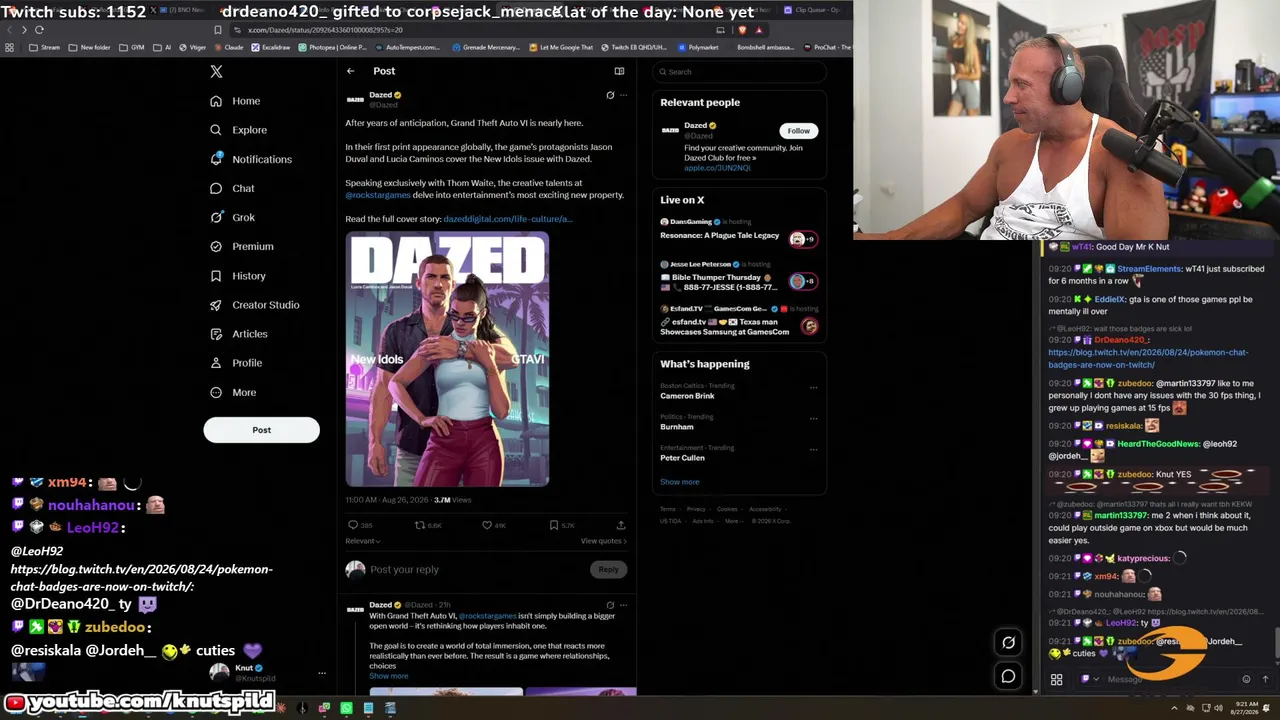Open the Relevant replies sort dropdown
The image size is (1280, 720).
(362, 541)
